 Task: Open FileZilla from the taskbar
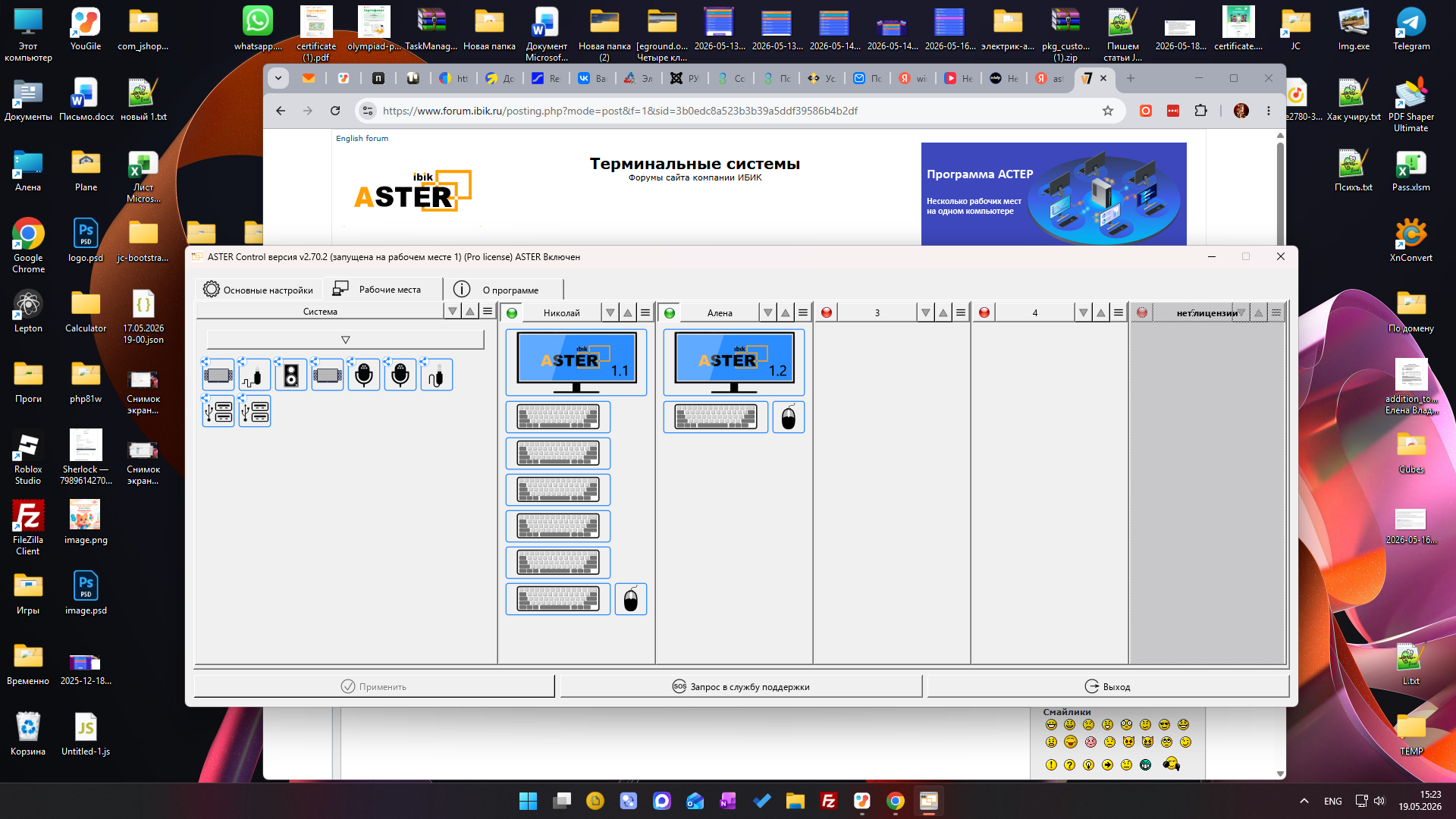tap(829, 801)
